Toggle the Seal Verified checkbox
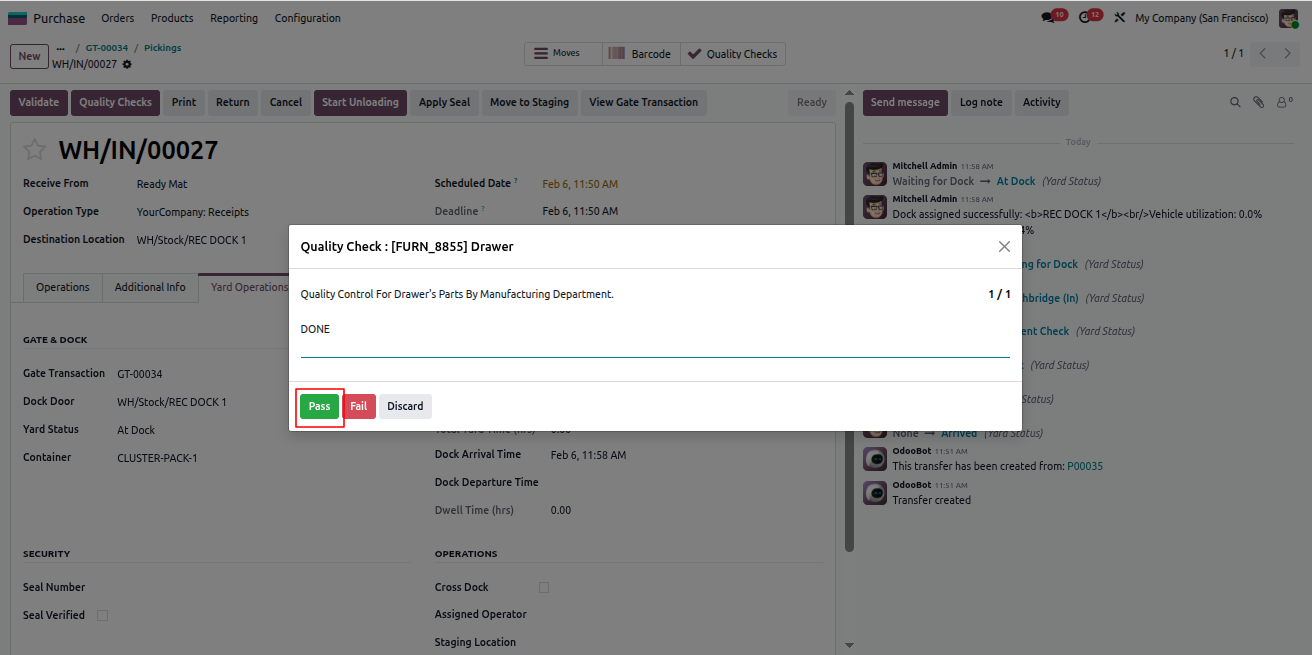 pos(102,615)
